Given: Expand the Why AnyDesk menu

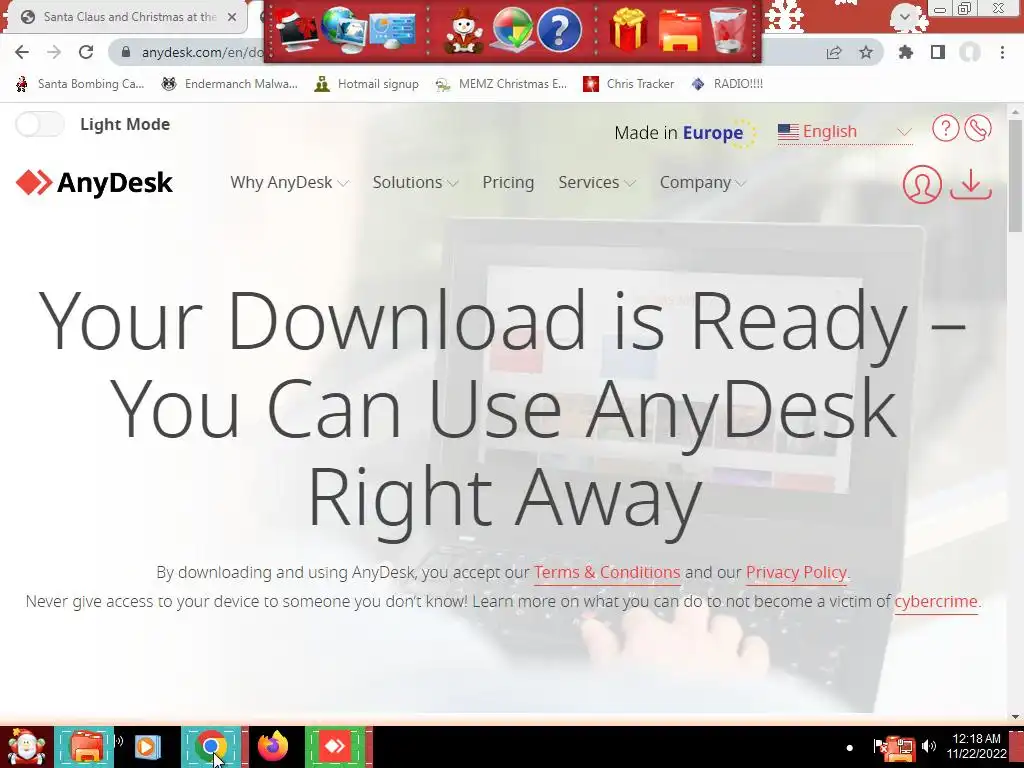Looking at the screenshot, I should tap(289, 182).
